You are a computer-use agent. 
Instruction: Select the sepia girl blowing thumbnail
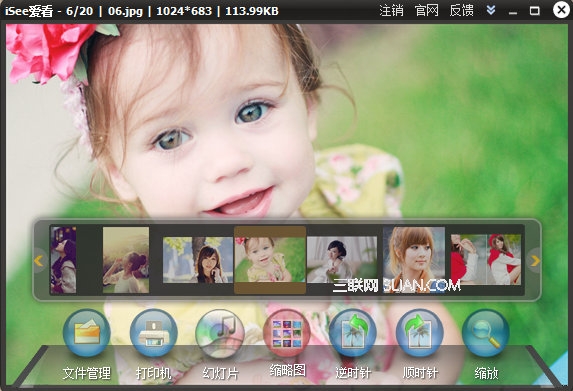[126, 260]
